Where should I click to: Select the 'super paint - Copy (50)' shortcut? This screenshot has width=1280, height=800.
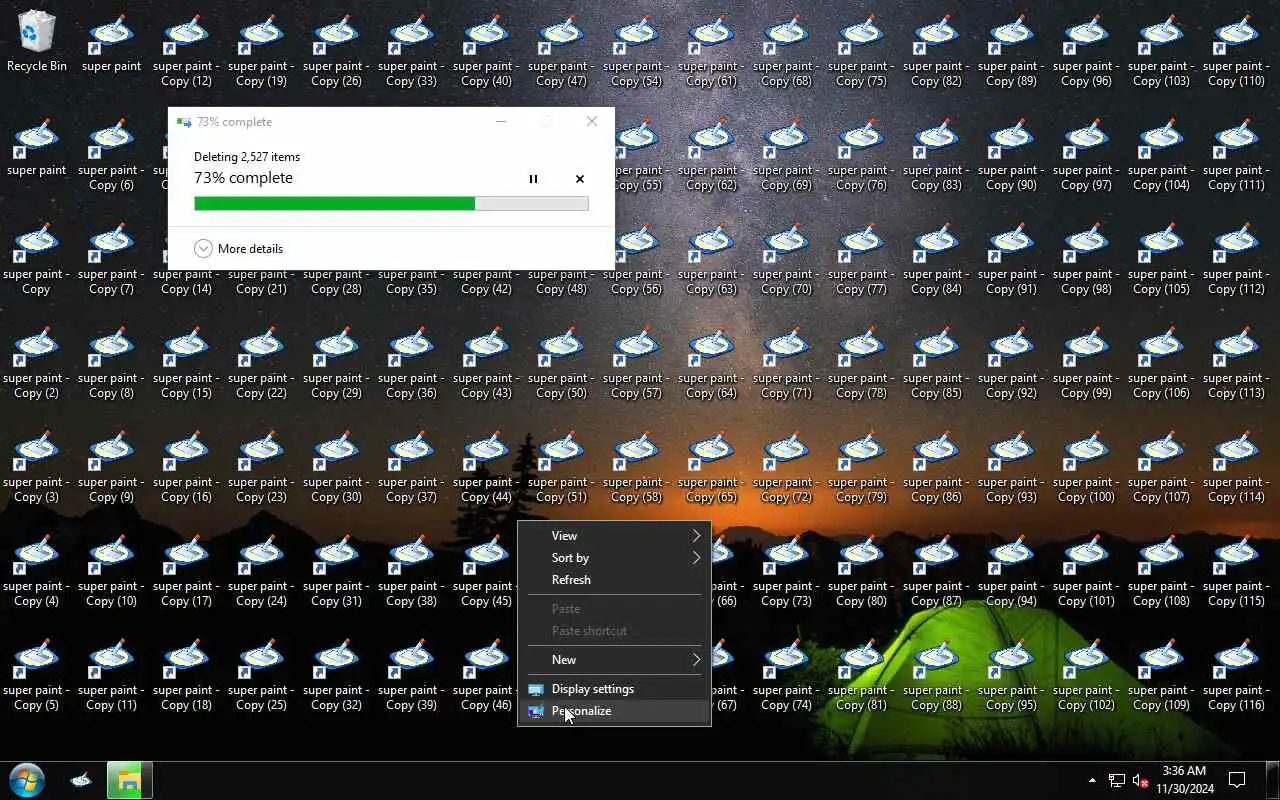coord(562,362)
